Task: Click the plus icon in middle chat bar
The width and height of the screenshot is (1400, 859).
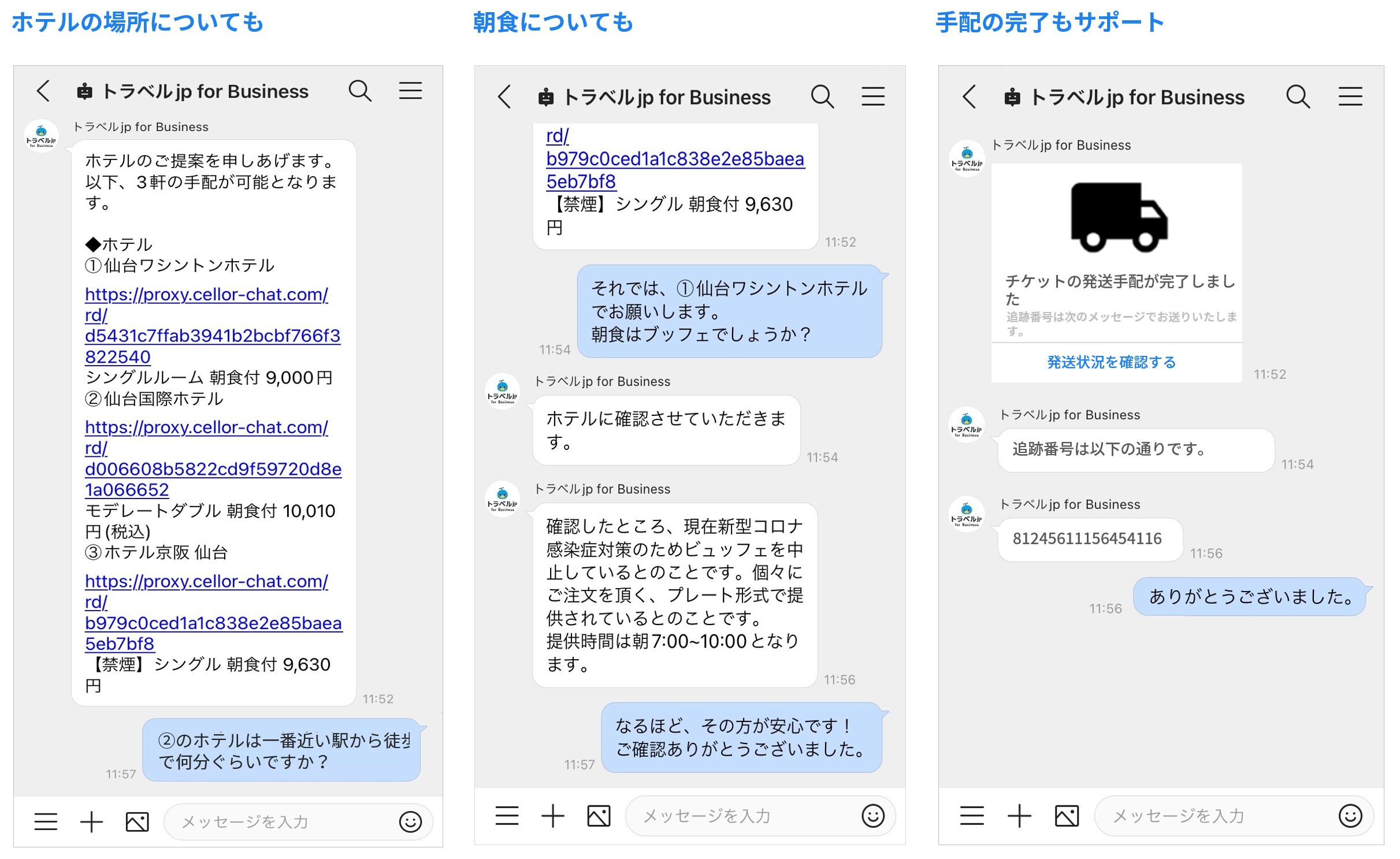Action: (x=552, y=816)
